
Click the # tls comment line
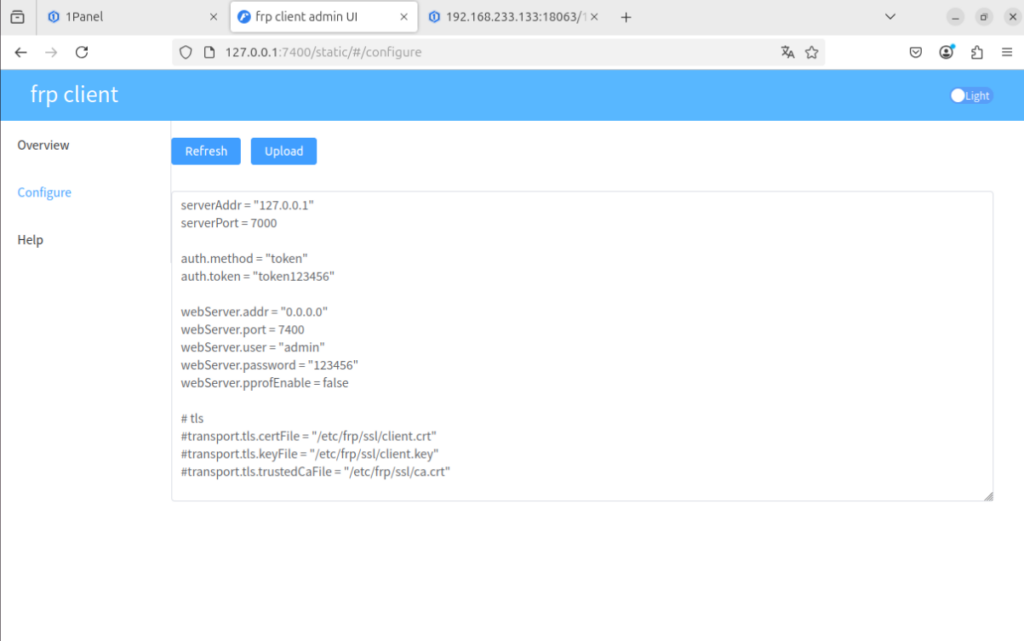click(x=192, y=418)
